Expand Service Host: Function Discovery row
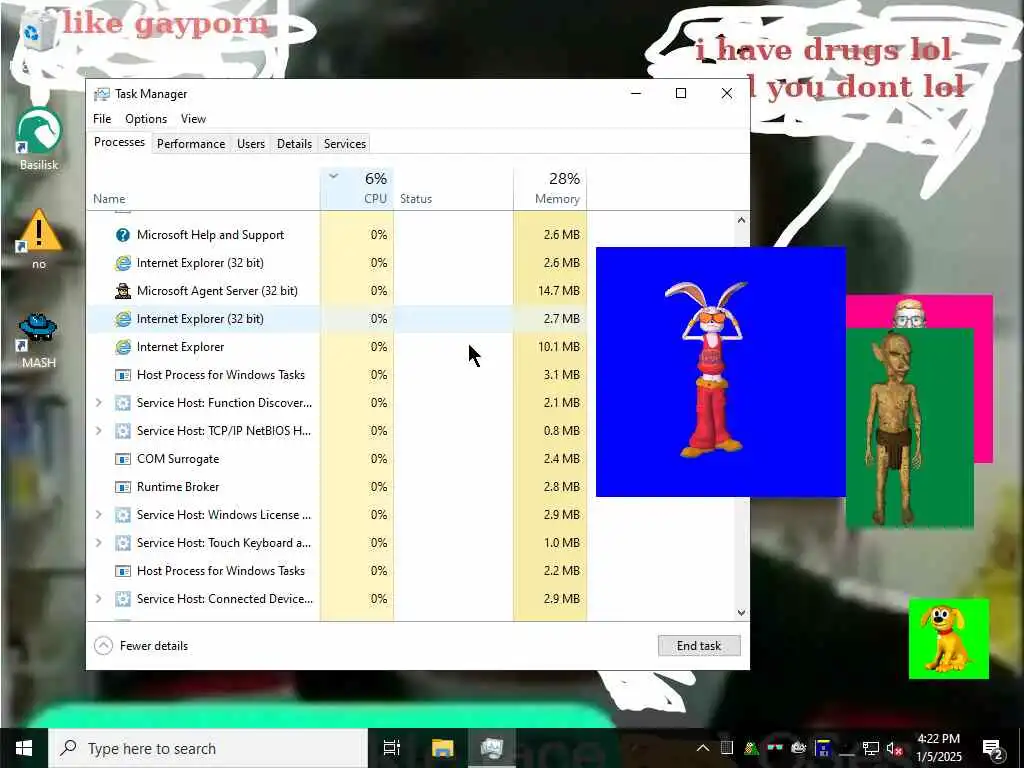Viewport: 1024px width, 768px height. click(x=99, y=403)
